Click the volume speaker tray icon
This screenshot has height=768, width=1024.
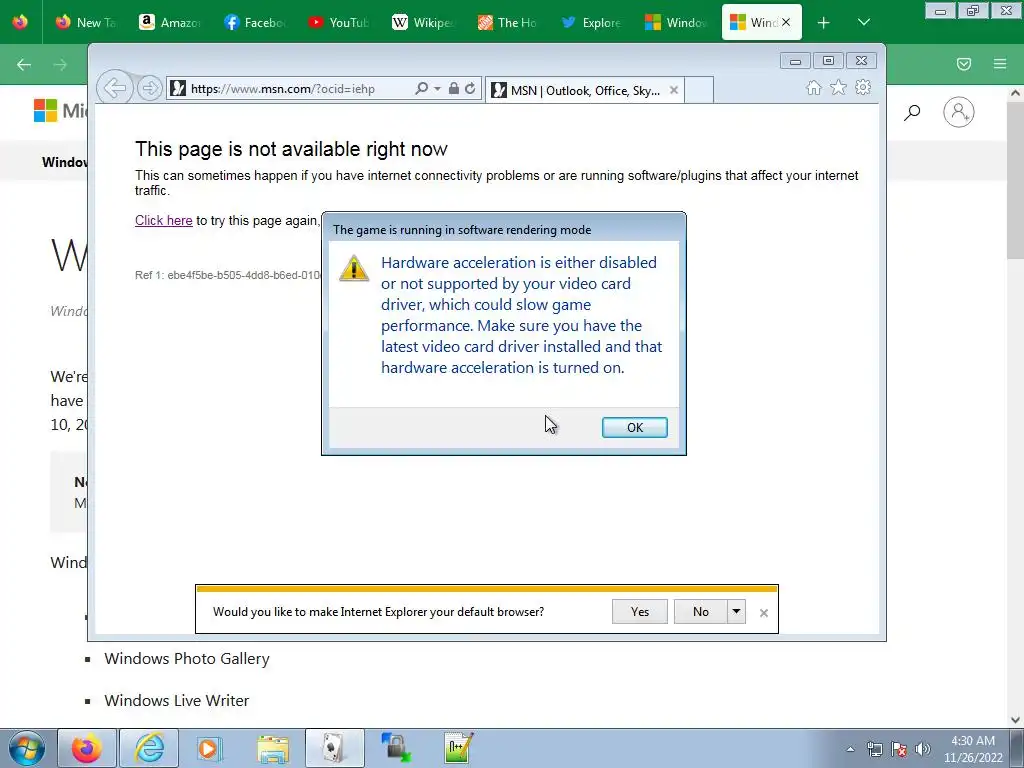[x=923, y=749]
